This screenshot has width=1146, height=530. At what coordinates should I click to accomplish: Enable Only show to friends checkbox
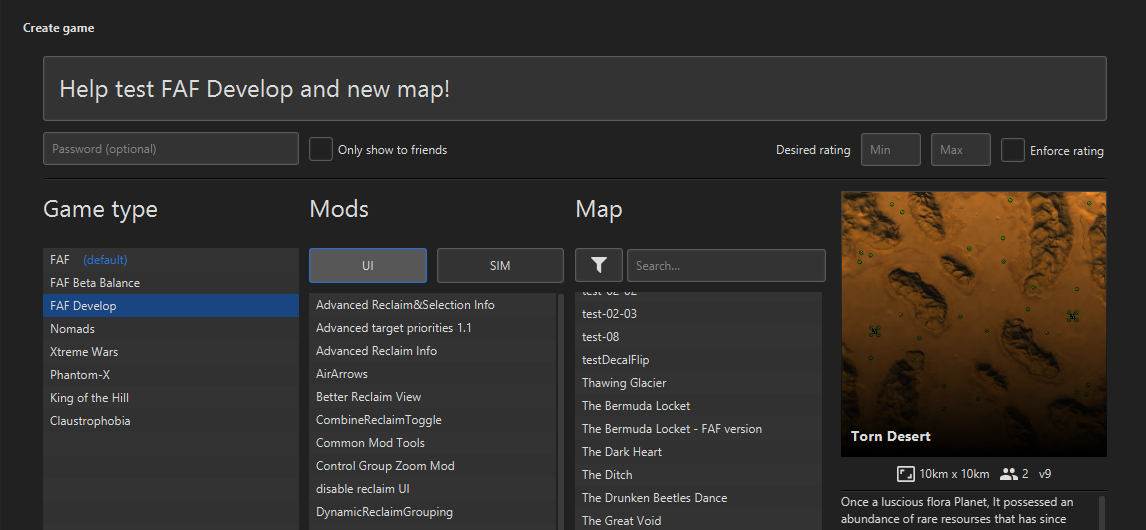(x=321, y=149)
